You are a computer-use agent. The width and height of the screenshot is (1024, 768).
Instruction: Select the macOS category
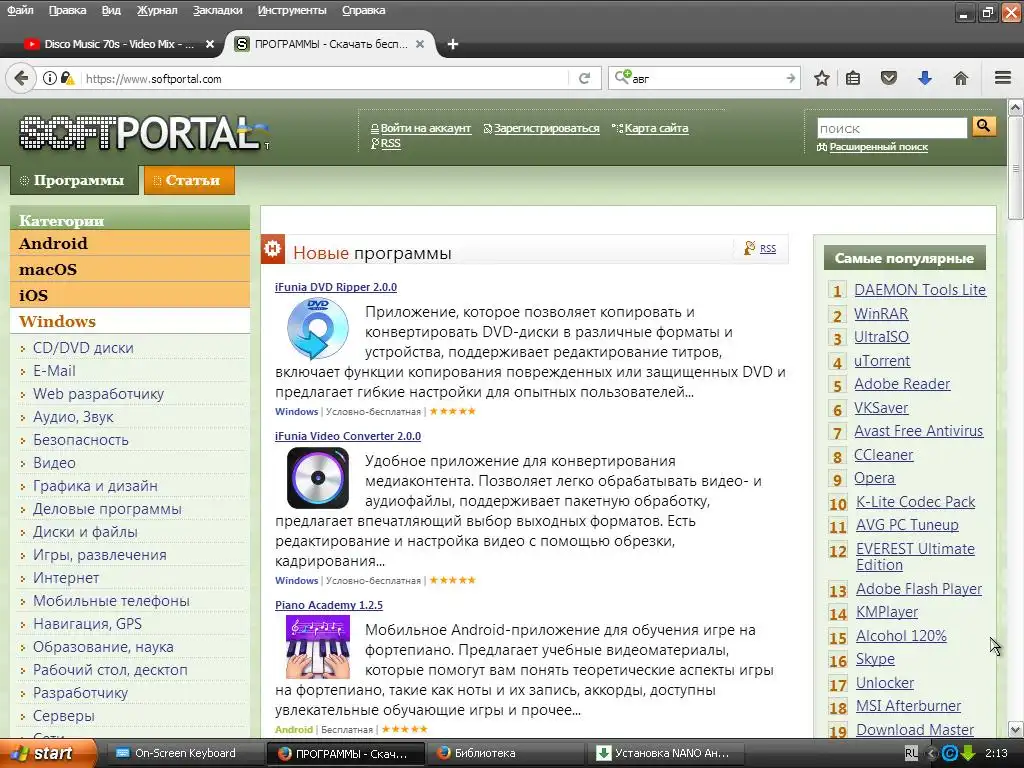130,269
